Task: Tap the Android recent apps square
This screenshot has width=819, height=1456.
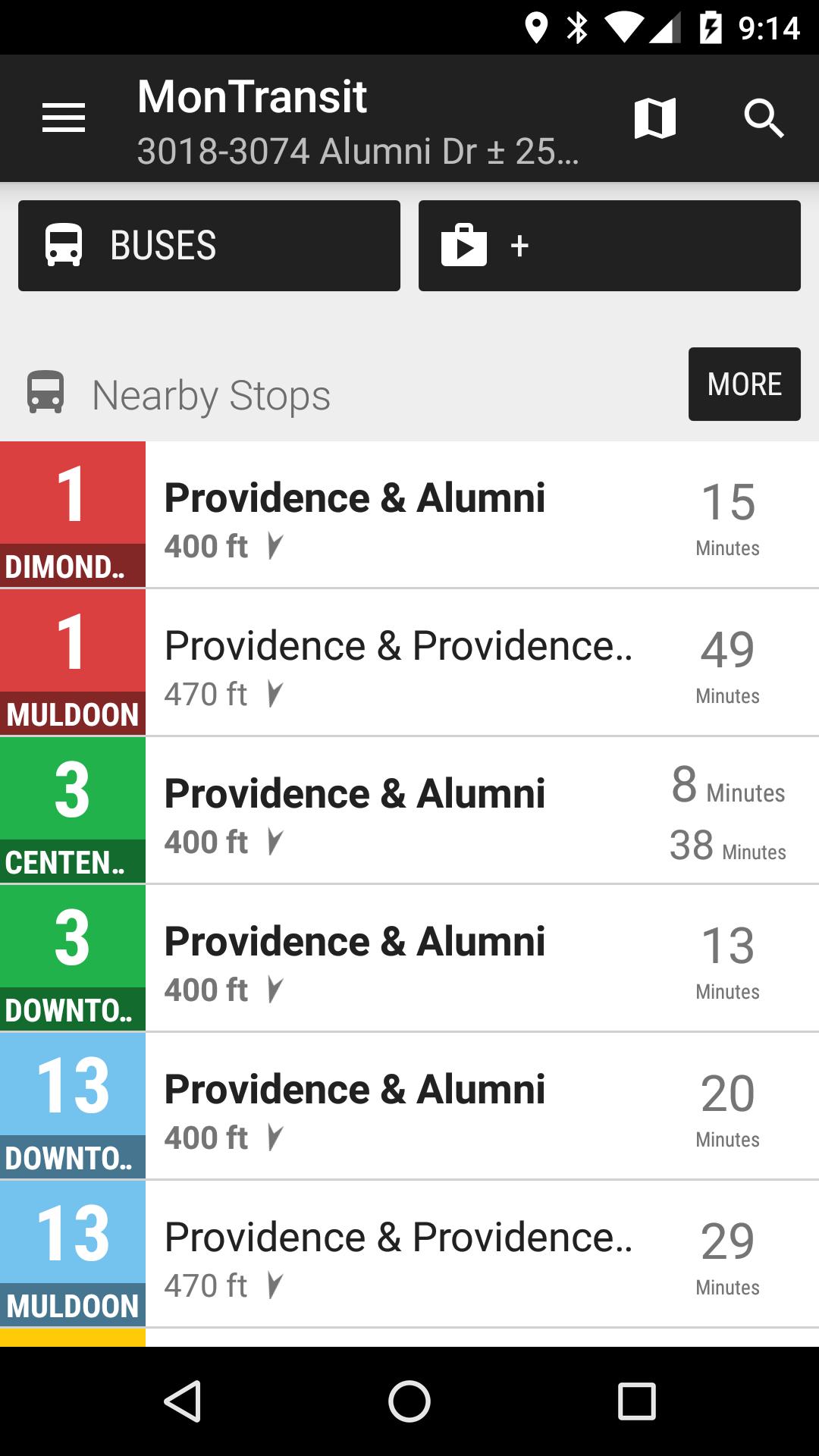Action: [x=636, y=1401]
